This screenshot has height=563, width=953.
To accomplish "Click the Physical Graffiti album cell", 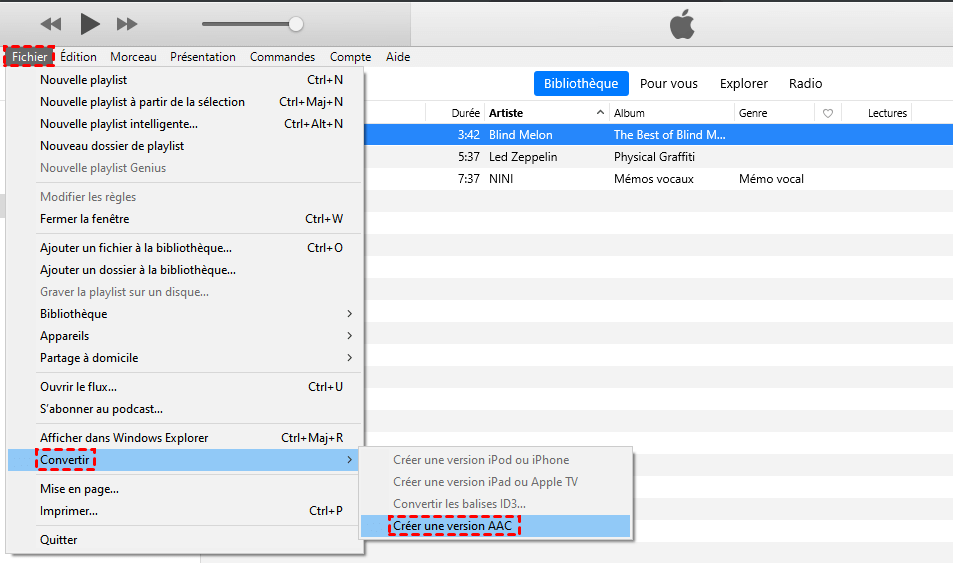I will [x=654, y=157].
